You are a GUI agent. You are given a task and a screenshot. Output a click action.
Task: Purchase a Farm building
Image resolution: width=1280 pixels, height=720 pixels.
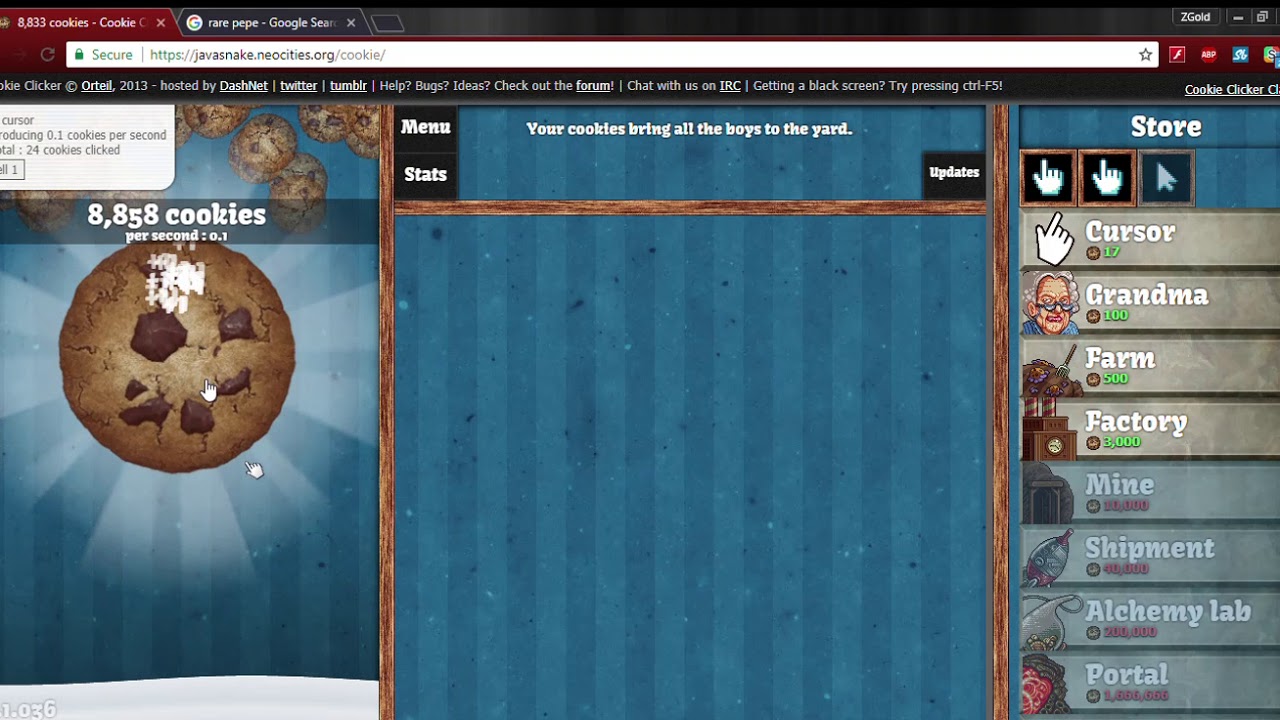(x=1150, y=367)
